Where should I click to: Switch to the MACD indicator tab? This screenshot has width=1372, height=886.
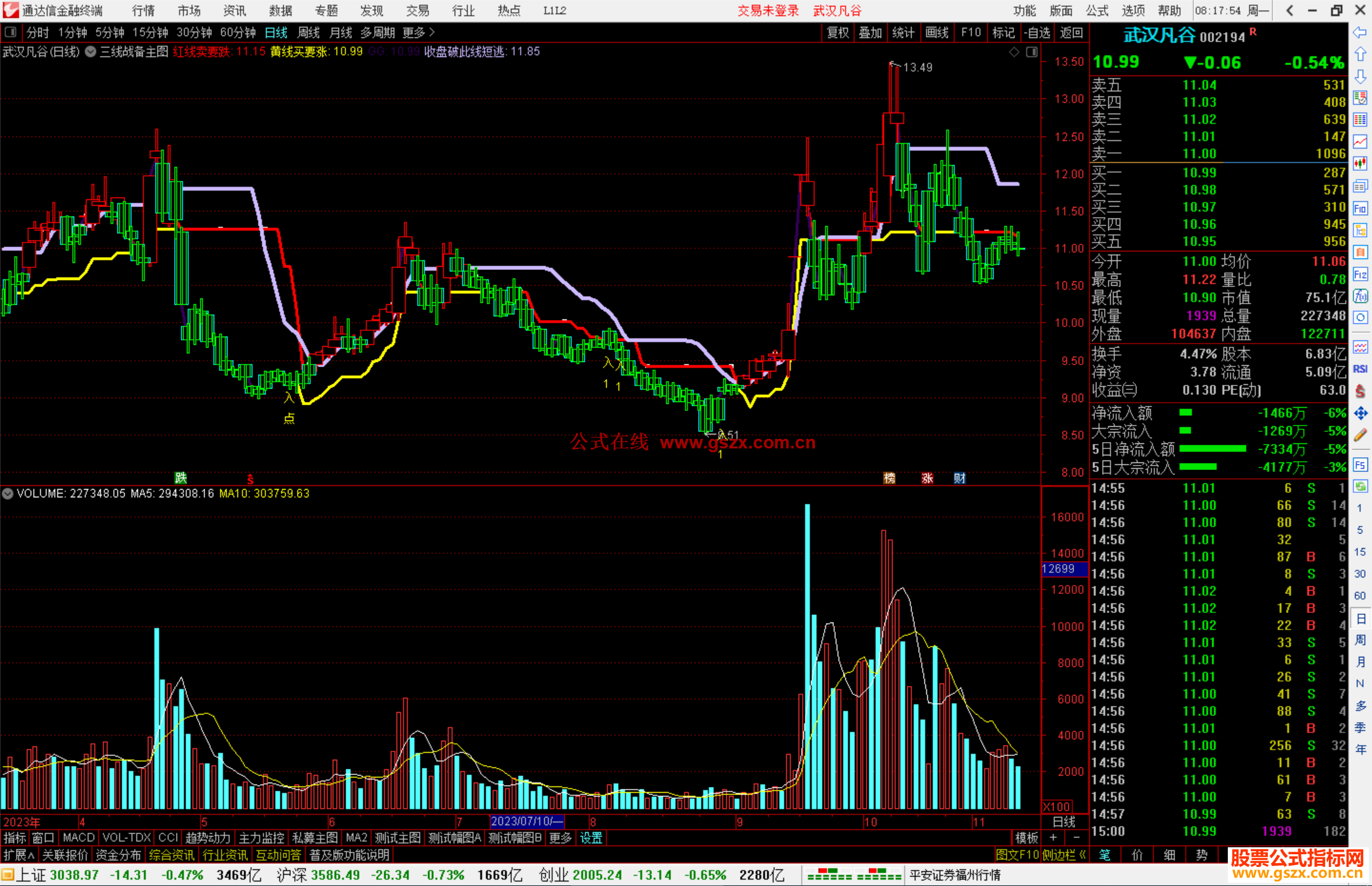point(78,838)
